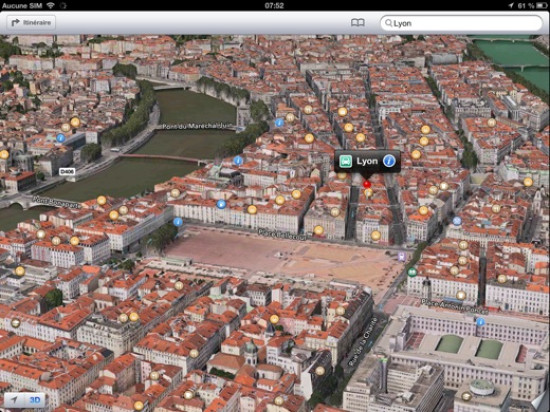Tap the Aucune SIM carrier text
550x412 pixels.
pos(22,5)
